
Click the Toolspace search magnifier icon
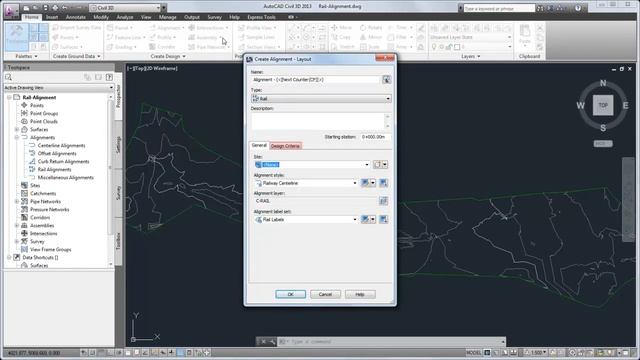9,77
